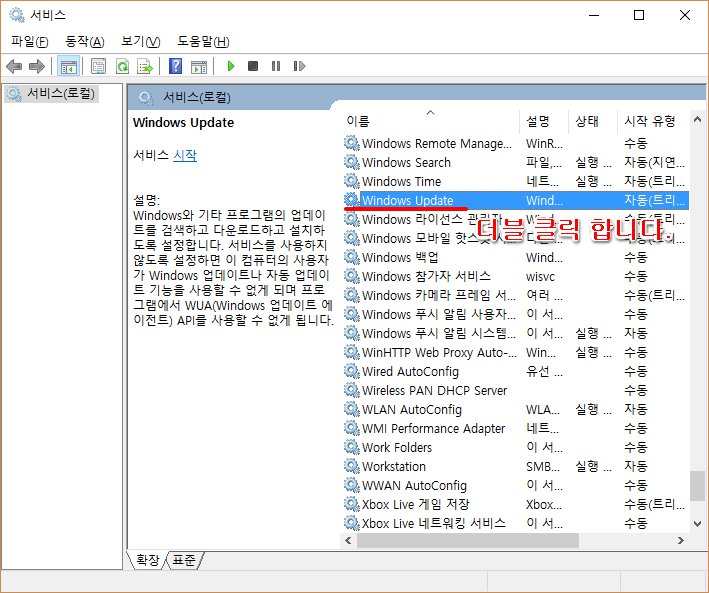709x593 pixels.
Task: Open the 동작(A) menu
Action: (x=84, y=41)
